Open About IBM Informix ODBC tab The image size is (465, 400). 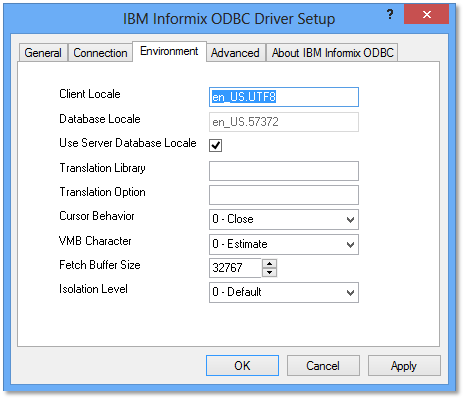tap(332, 53)
